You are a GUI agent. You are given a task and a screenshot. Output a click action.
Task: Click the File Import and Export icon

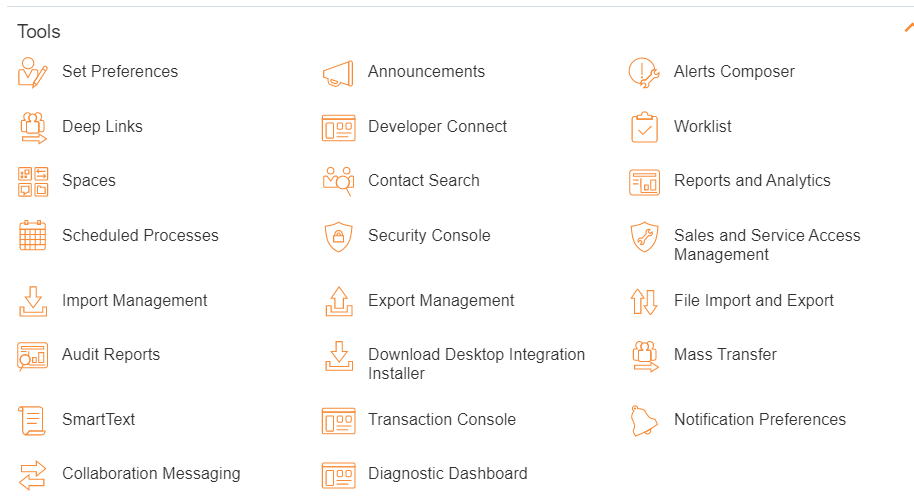point(644,302)
